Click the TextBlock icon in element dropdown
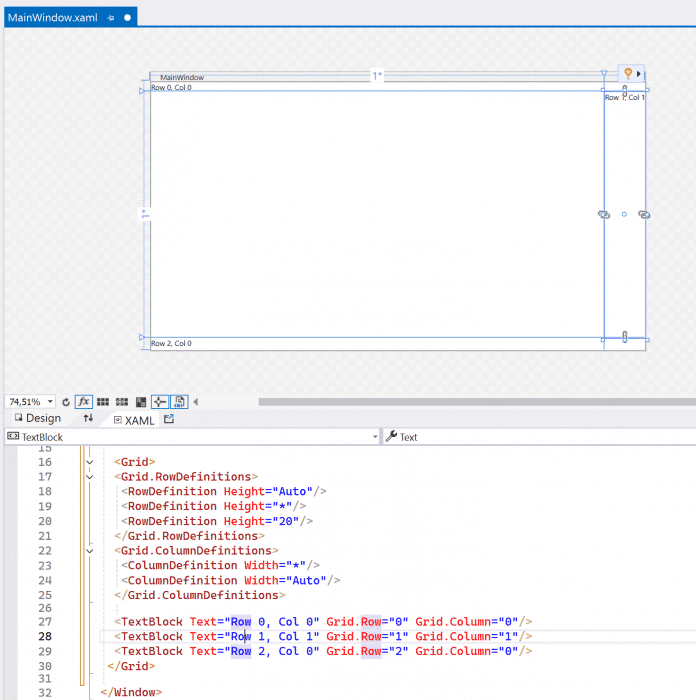This screenshot has width=696, height=700. click(13, 436)
